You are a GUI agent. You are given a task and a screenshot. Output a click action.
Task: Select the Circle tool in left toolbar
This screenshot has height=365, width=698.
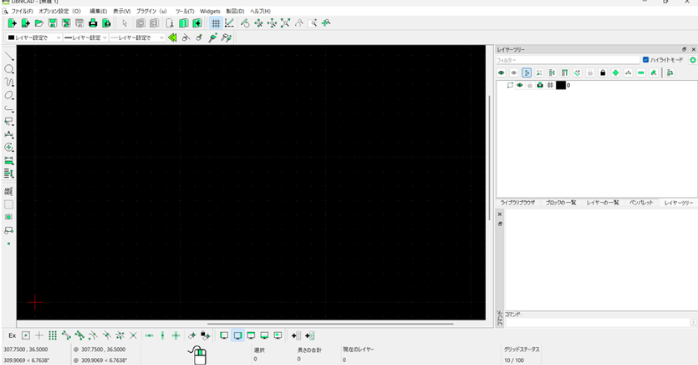coord(9,69)
